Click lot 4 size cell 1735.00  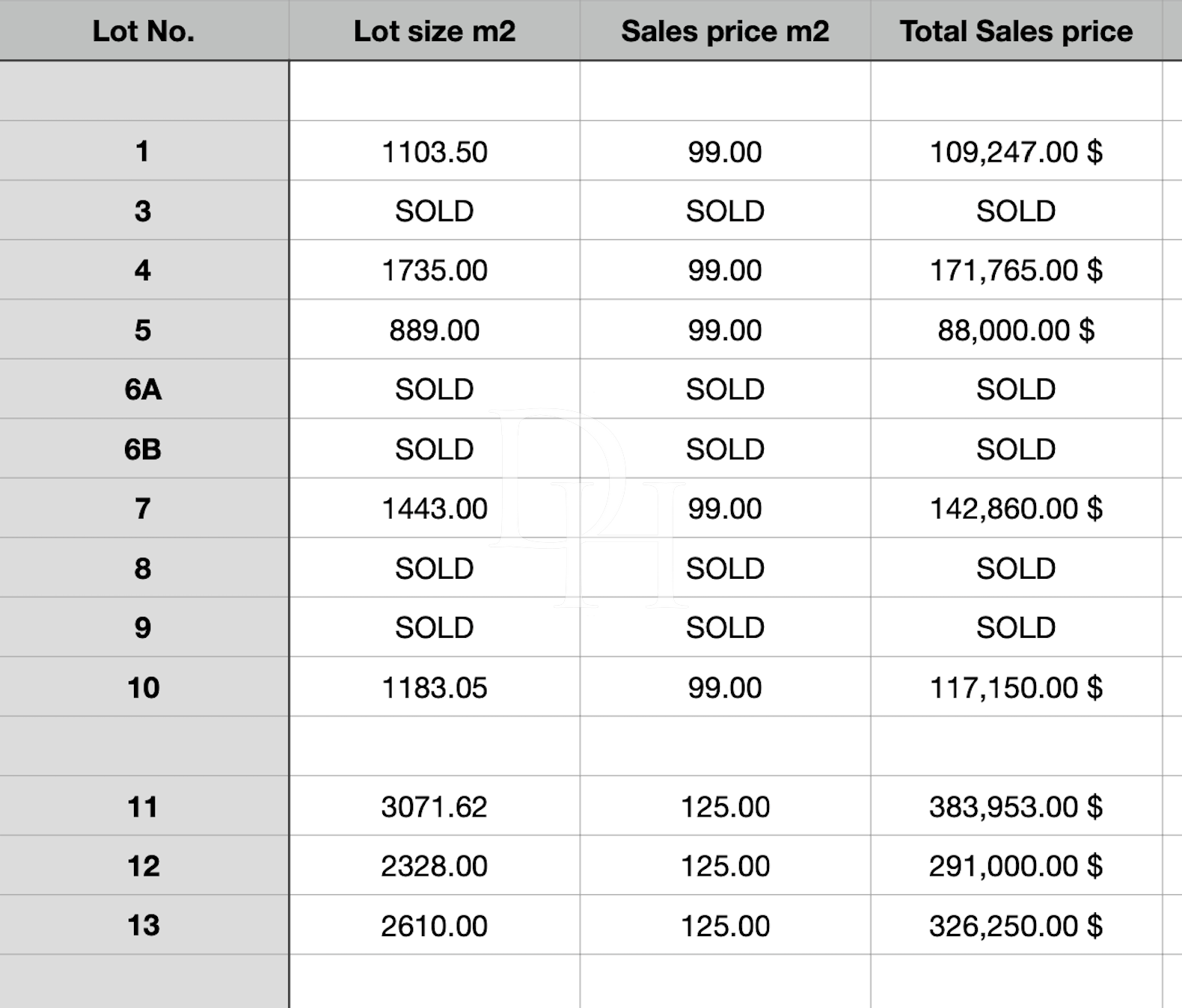pyautogui.click(x=434, y=270)
